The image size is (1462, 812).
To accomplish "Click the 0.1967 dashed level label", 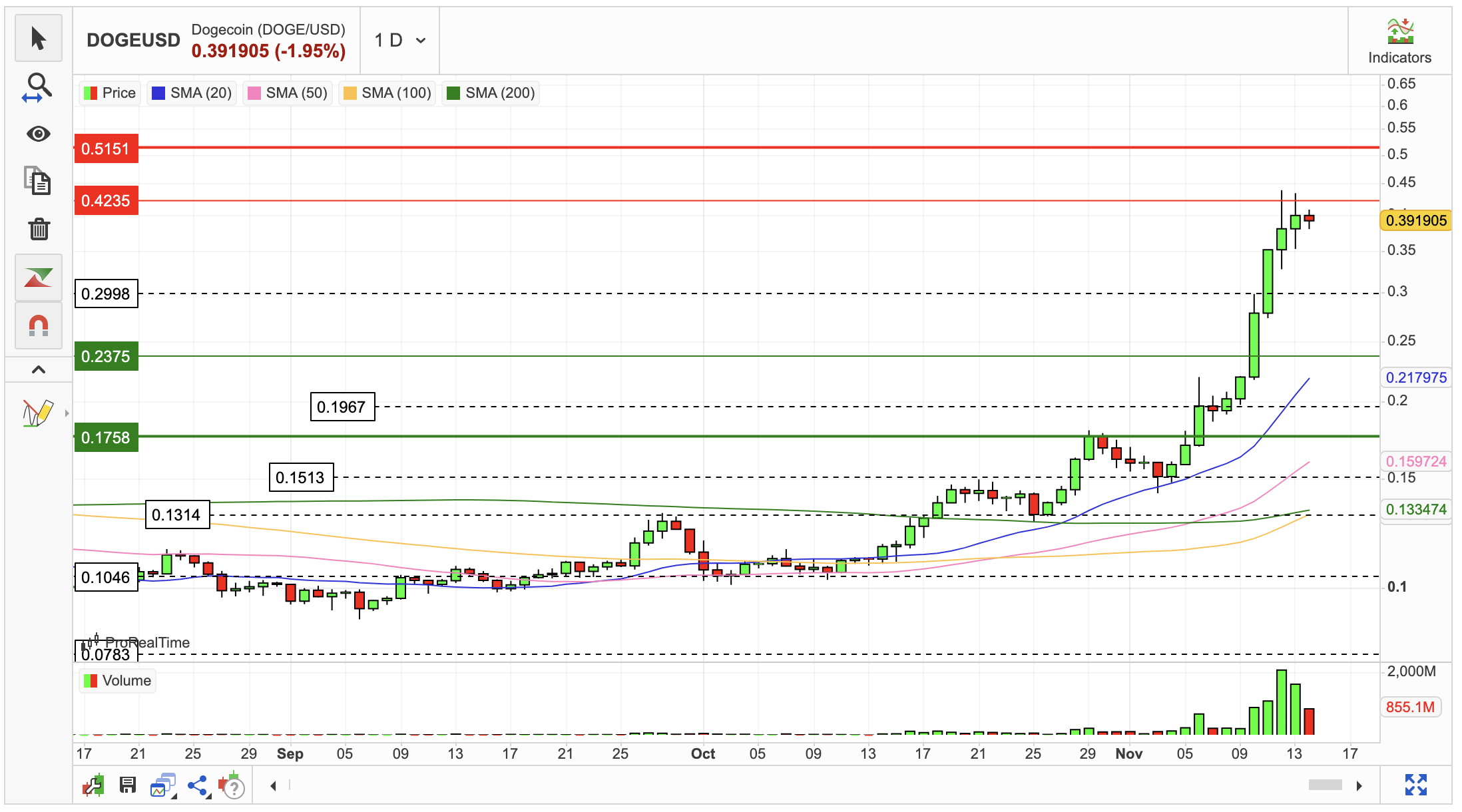I will pyautogui.click(x=342, y=407).
